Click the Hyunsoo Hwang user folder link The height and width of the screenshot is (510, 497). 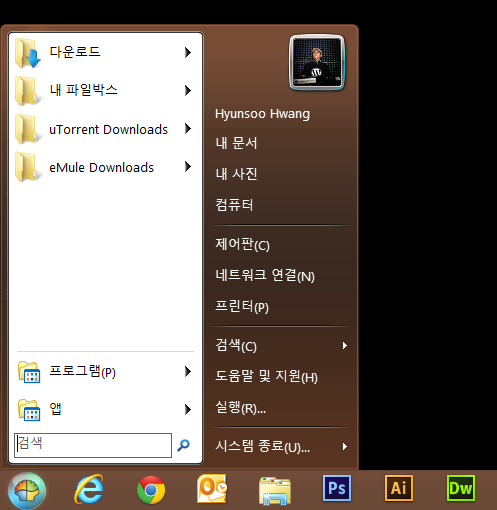262,114
